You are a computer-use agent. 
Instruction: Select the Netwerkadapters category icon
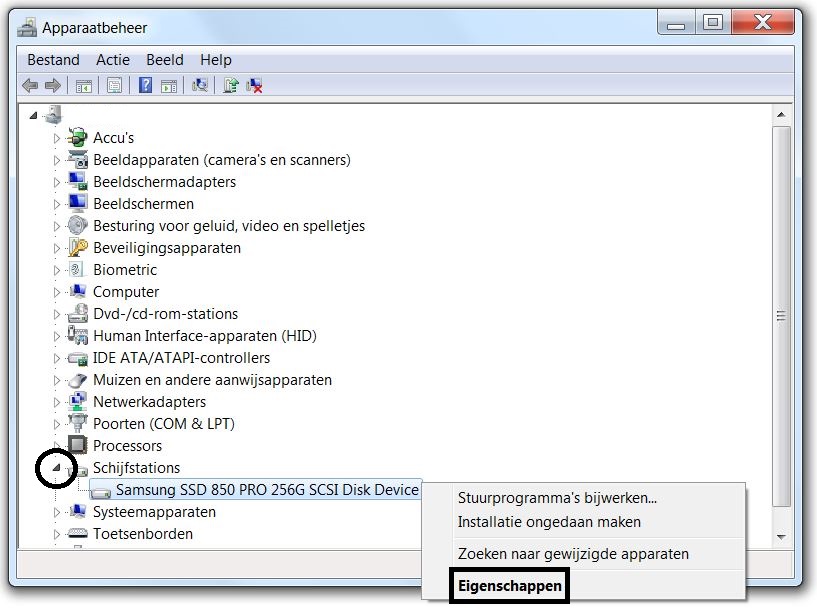coord(77,401)
